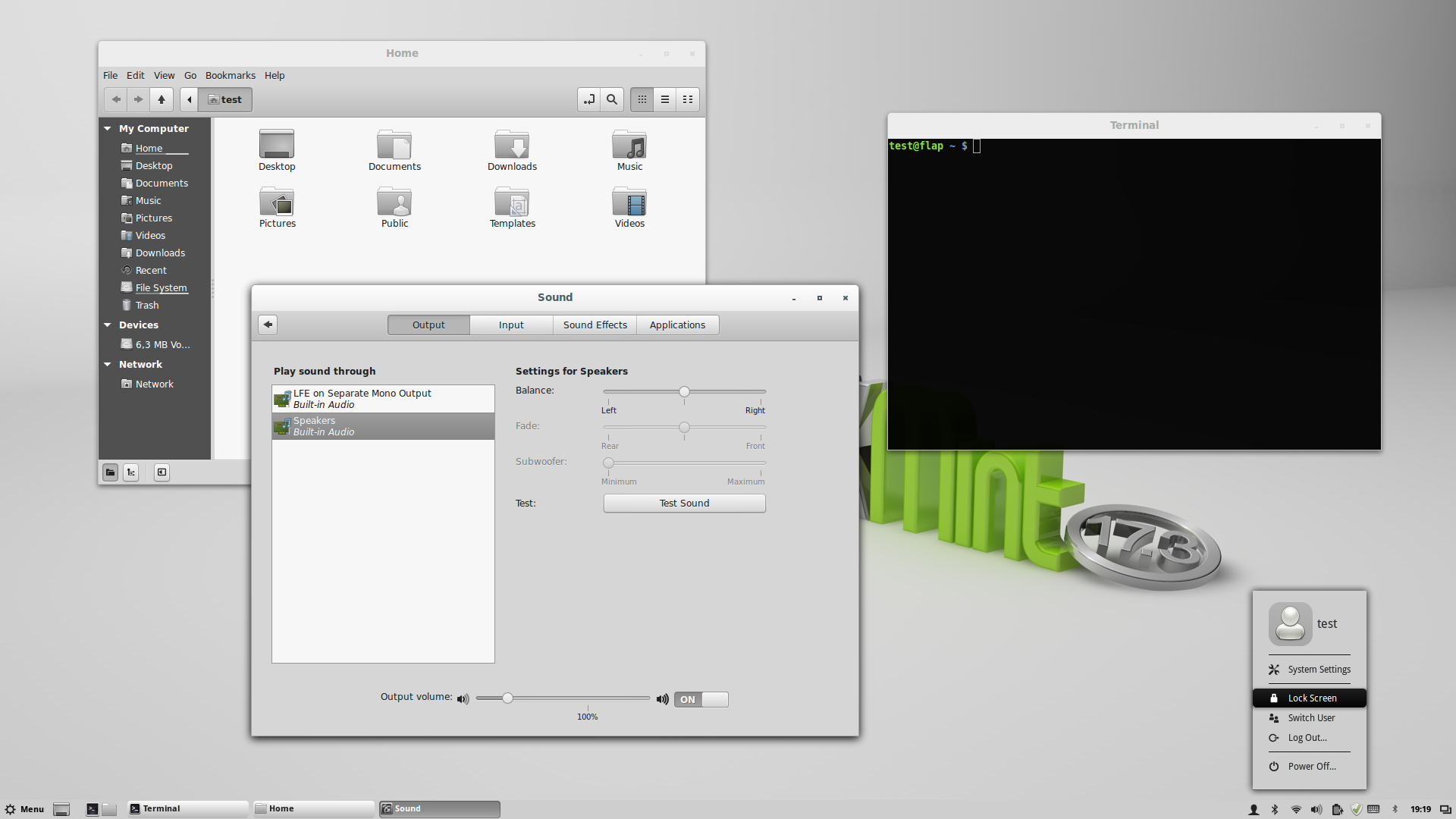Show tree view sidebar icon at bottom
This screenshot has height=819, width=1456.
pos(131,472)
